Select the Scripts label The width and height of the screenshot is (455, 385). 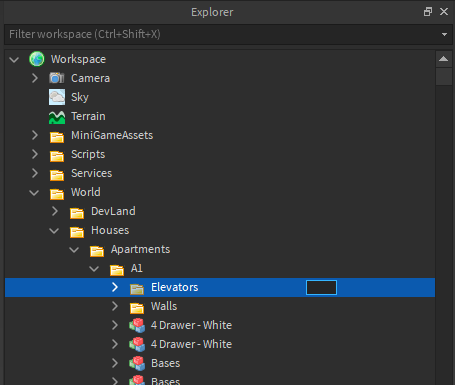coord(88,154)
